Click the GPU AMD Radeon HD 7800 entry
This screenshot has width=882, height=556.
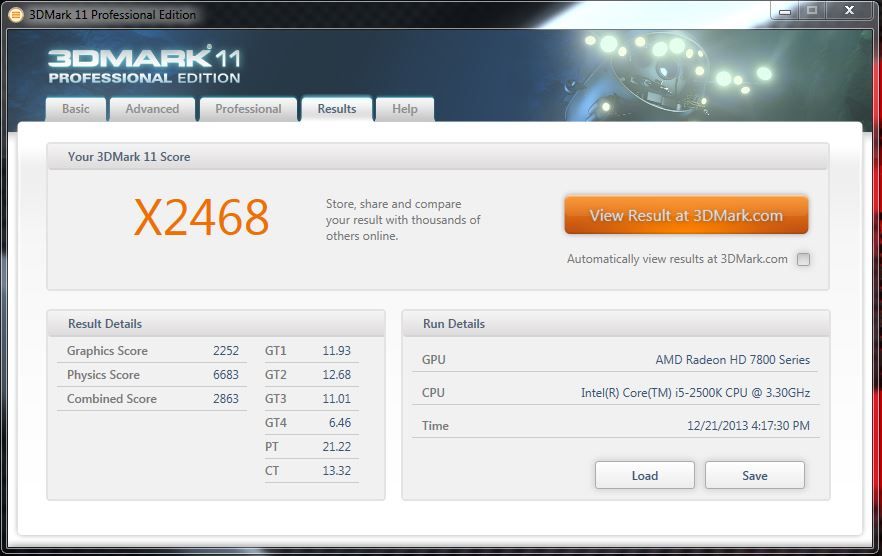click(x=615, y=360)
